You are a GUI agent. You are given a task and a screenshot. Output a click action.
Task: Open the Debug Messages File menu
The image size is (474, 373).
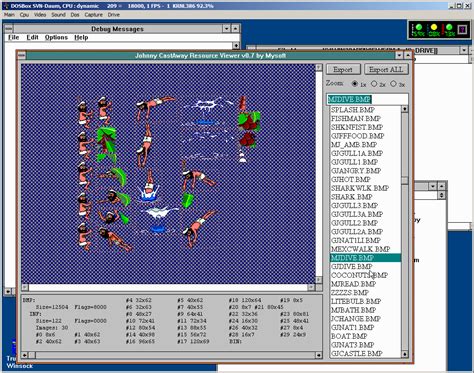13,37
